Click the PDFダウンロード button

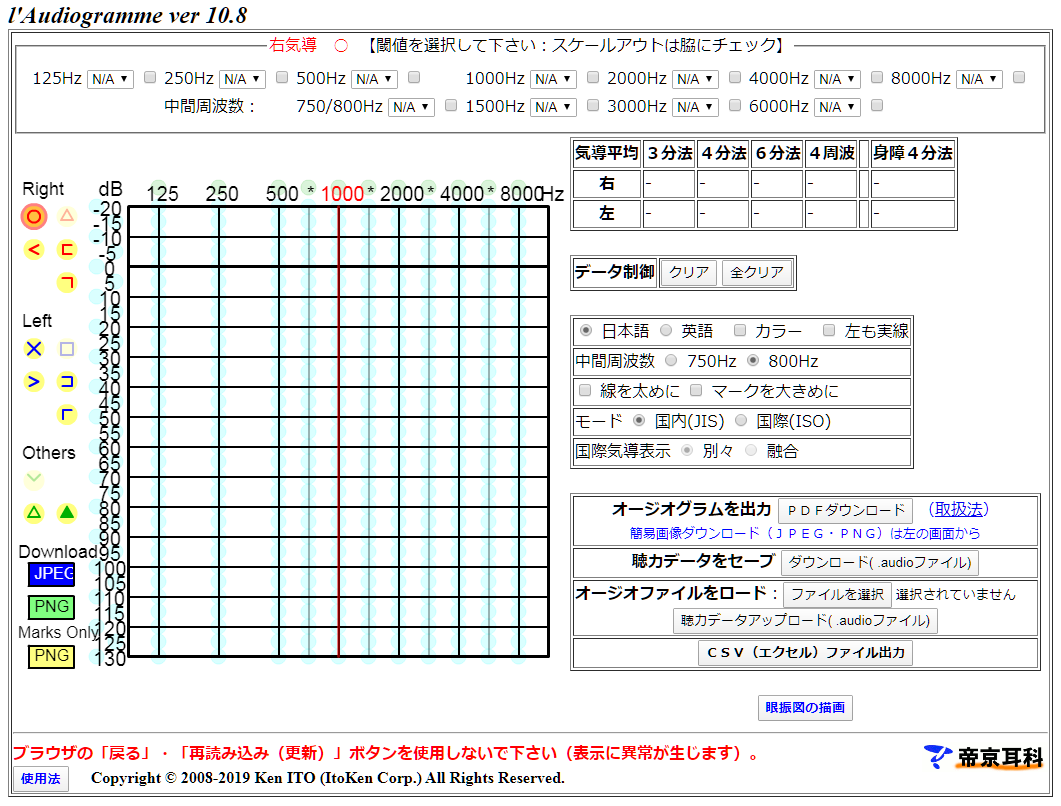tap(845, 510)
